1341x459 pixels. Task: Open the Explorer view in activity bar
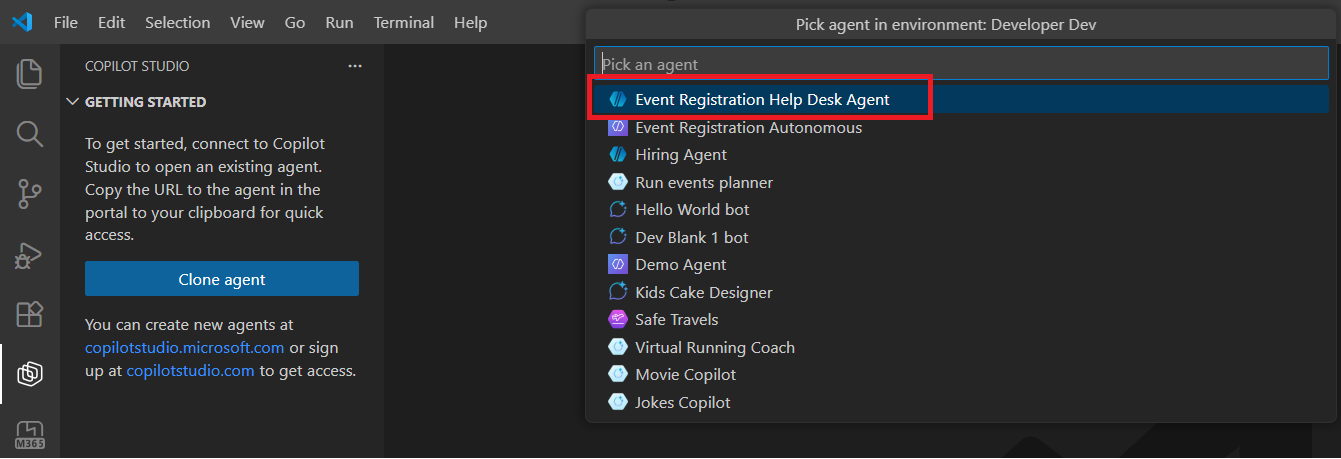[30, 73]
